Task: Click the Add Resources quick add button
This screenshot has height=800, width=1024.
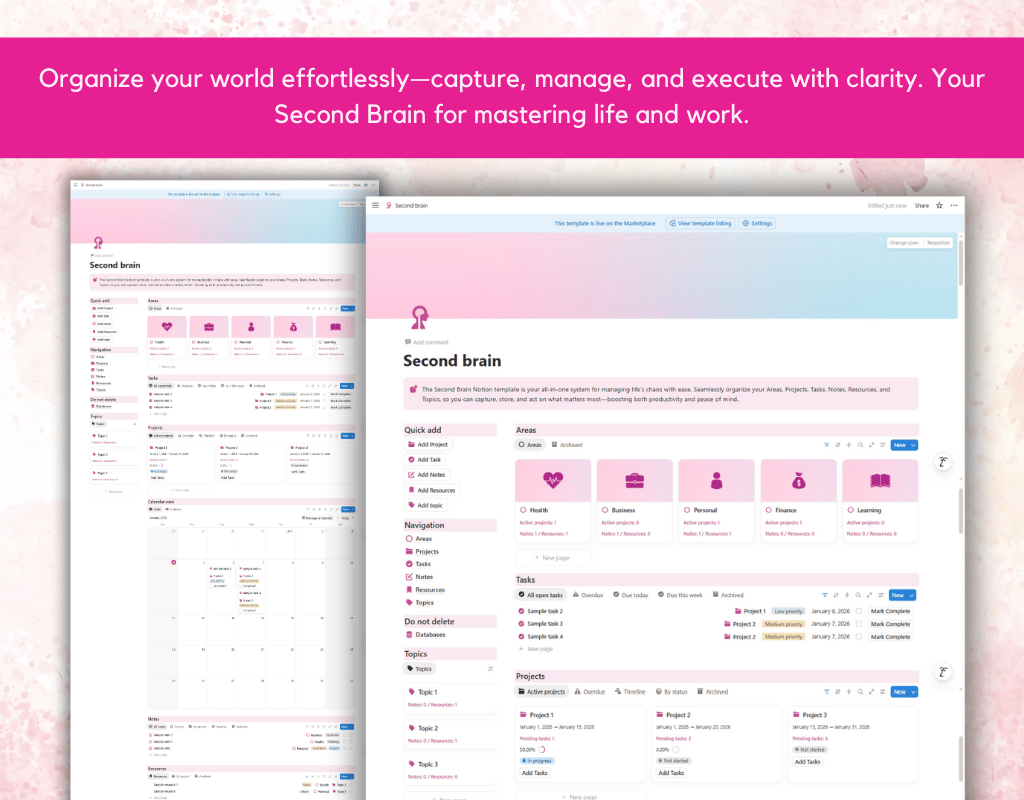Action: click(432, 490)
